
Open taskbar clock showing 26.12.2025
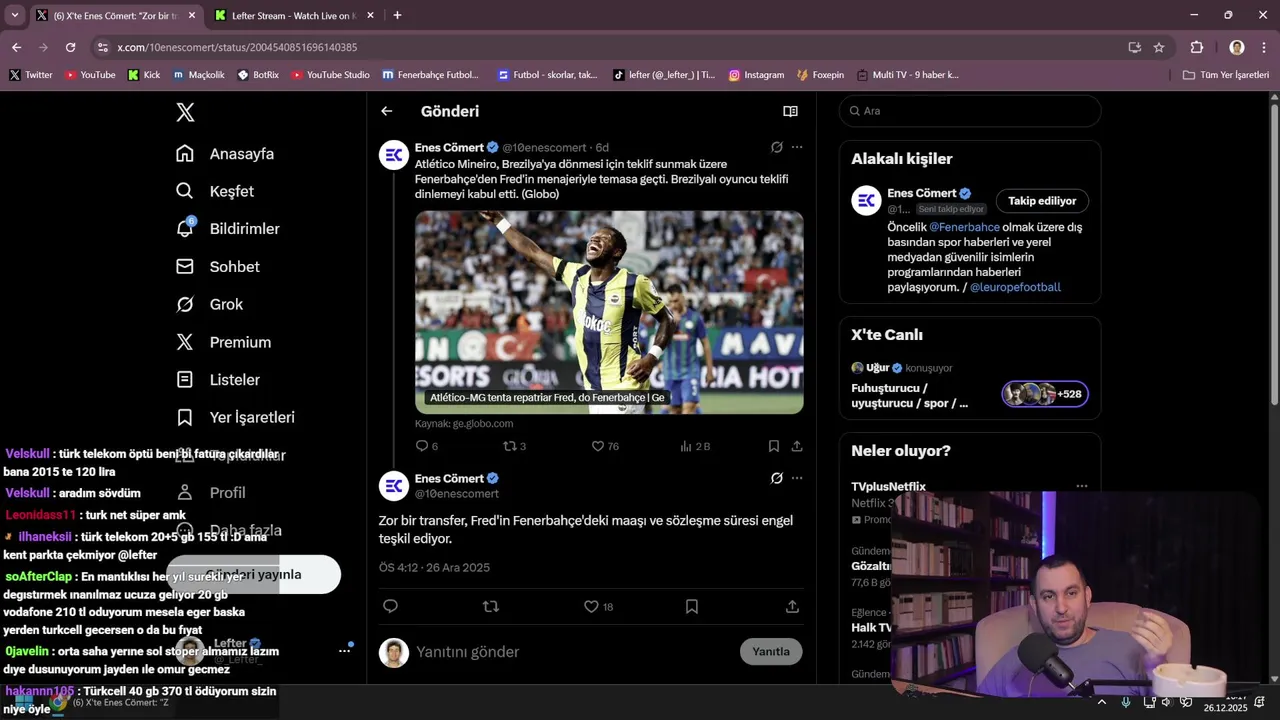[x=1225, y=702]
